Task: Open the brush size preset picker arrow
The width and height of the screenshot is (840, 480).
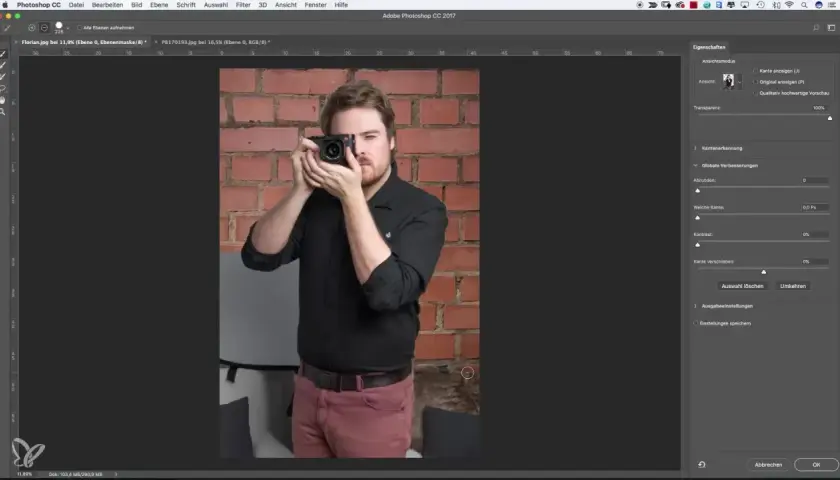Action: [68, 28]
